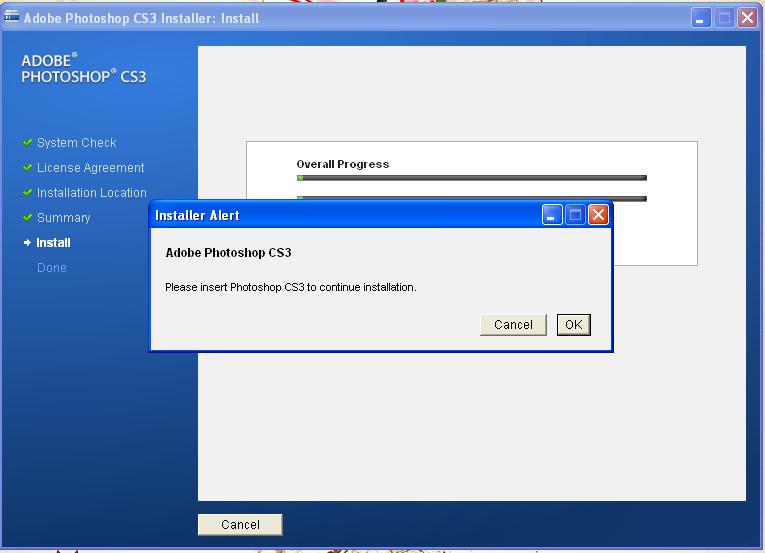765x553 pixels.
Task: Click Cancel at the bottom of the installer
Action: click(x=240, y=525)
